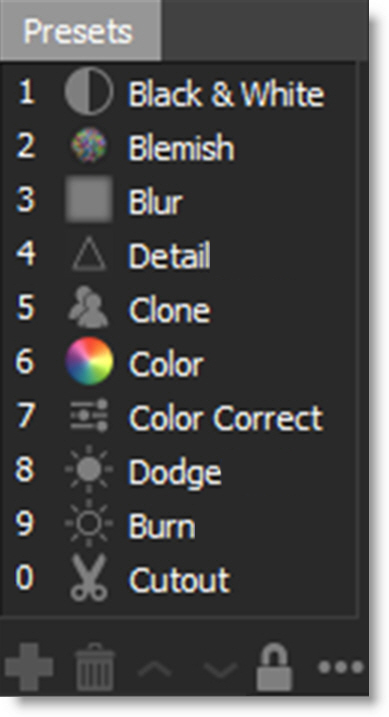This screenshot has width=389, height=717.
Task: Pick the Color wheel swatch preset
Action: (x=89, y=361)
